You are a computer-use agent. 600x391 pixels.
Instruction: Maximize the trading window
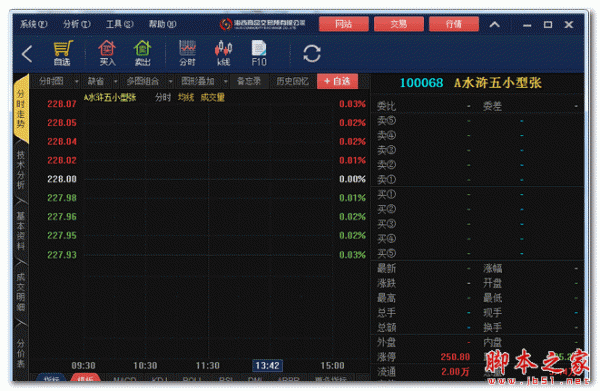(548, 24)
